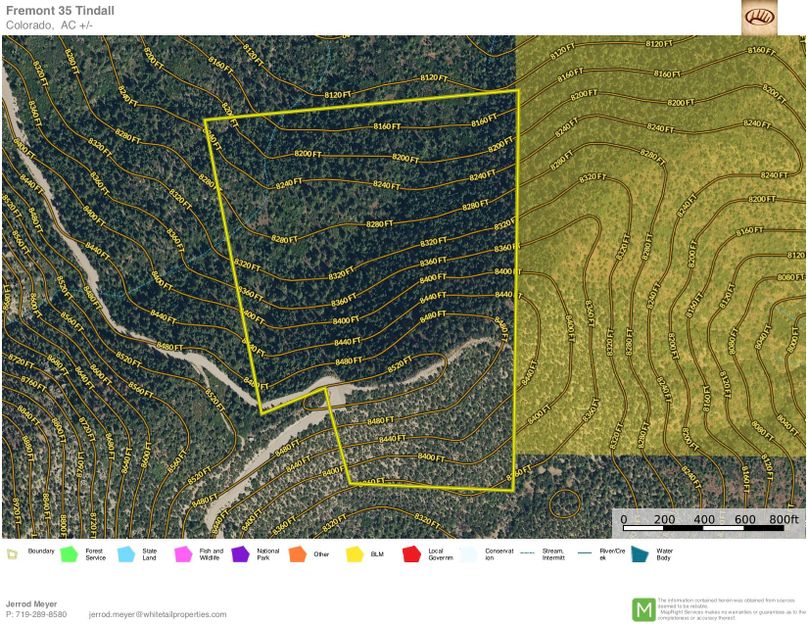Click the purple National Park legend icon
This screenshot has height=624, width=808.
[240, 553]
